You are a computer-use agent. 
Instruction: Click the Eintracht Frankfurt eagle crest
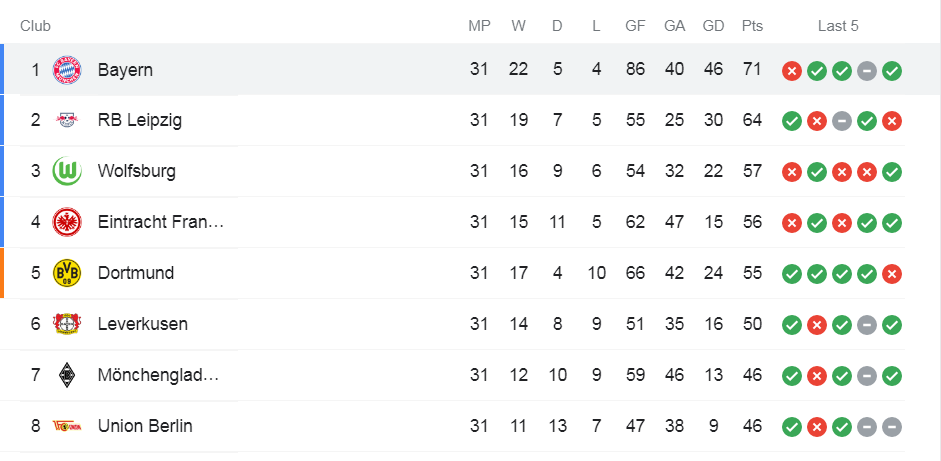[x=67, y=222]
